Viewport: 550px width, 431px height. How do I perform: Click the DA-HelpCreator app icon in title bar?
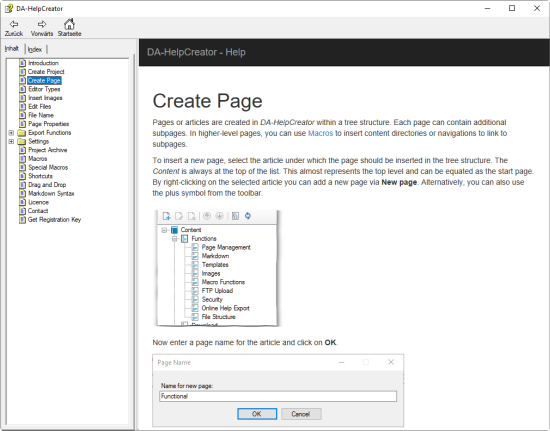point(9,8)
